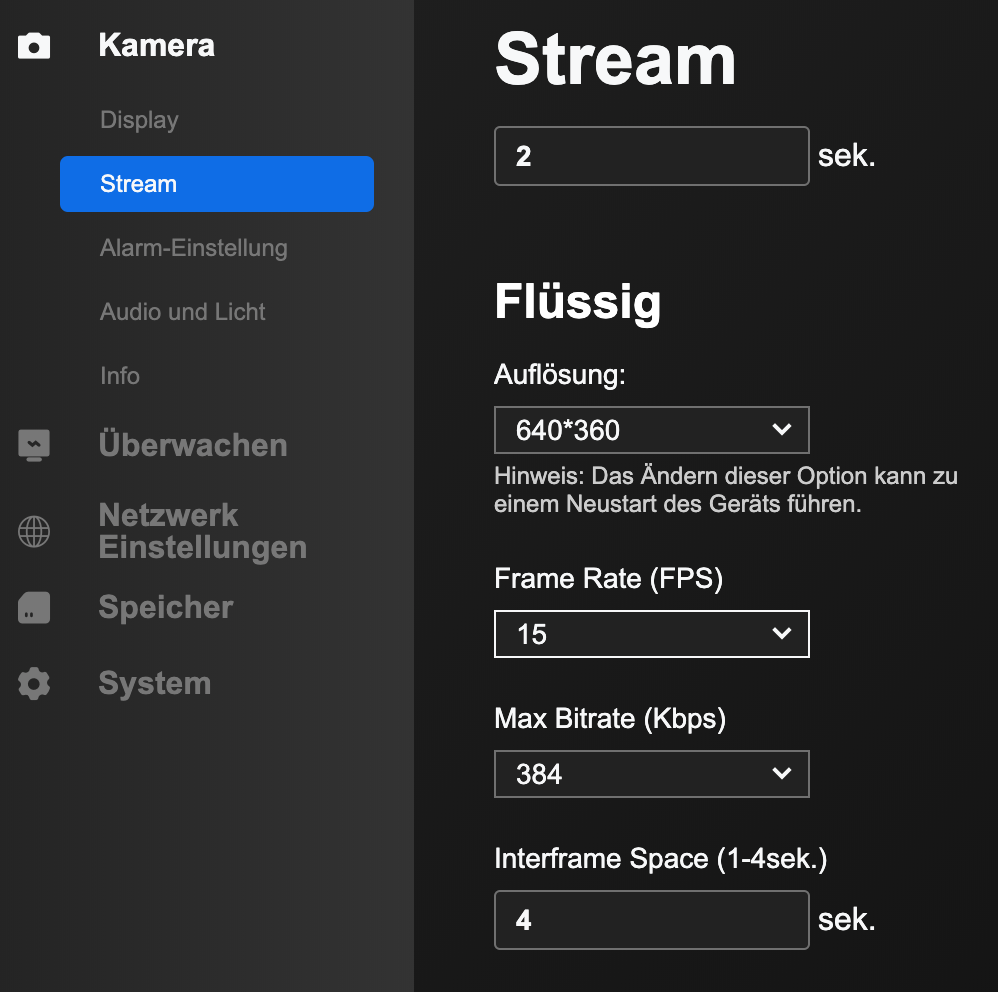This screenshot has width=998, height=992.
Task: Select the Stream menu item
Action: 138,184
